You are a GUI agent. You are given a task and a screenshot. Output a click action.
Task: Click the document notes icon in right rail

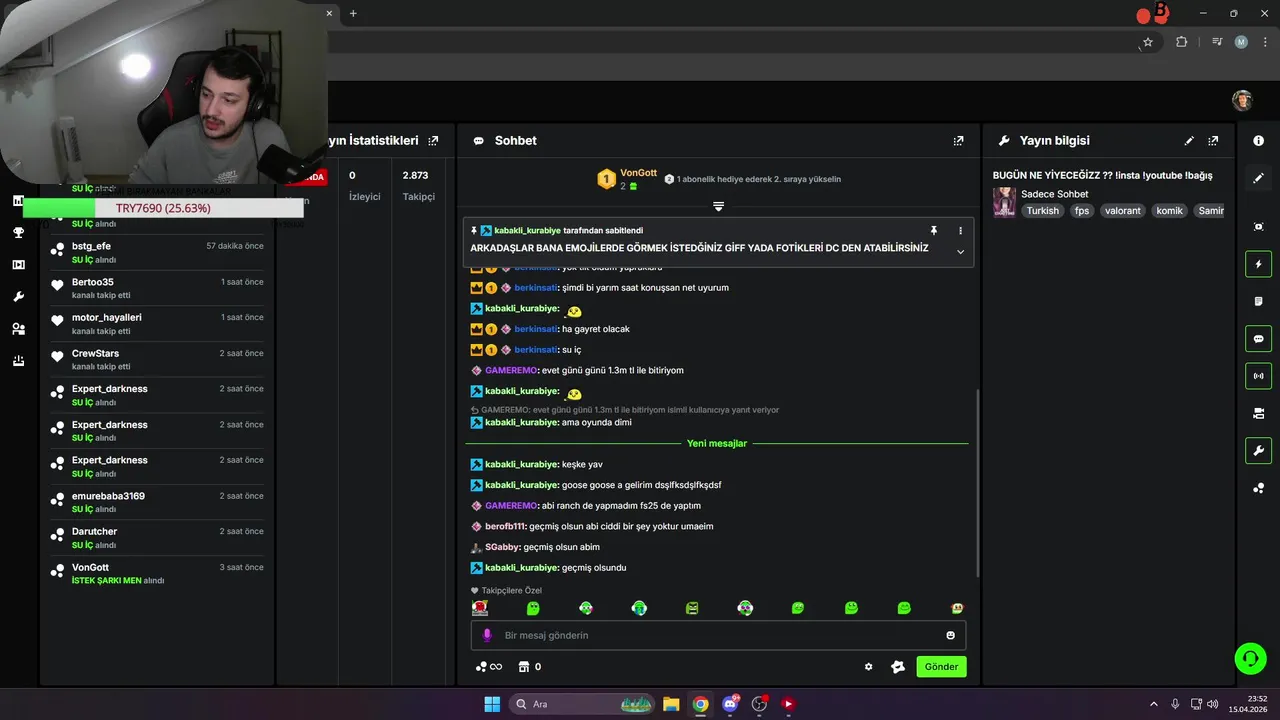[x=1258, y=301]
